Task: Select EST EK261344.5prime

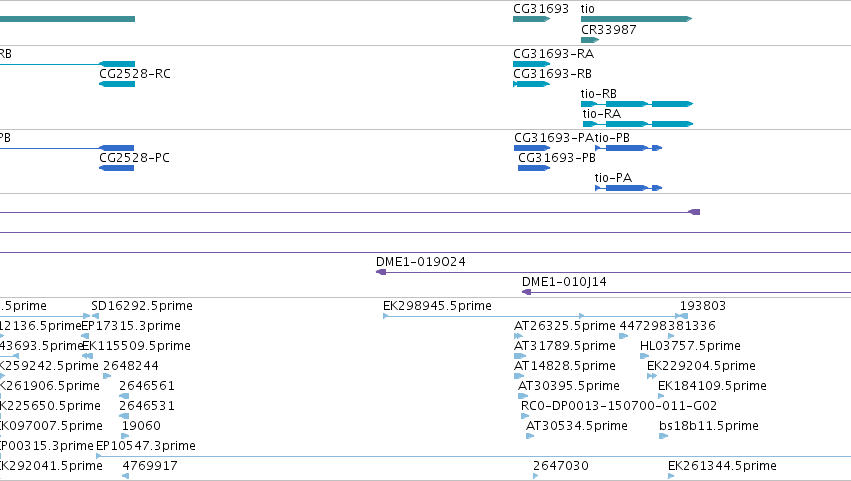Action: point(722,467)
